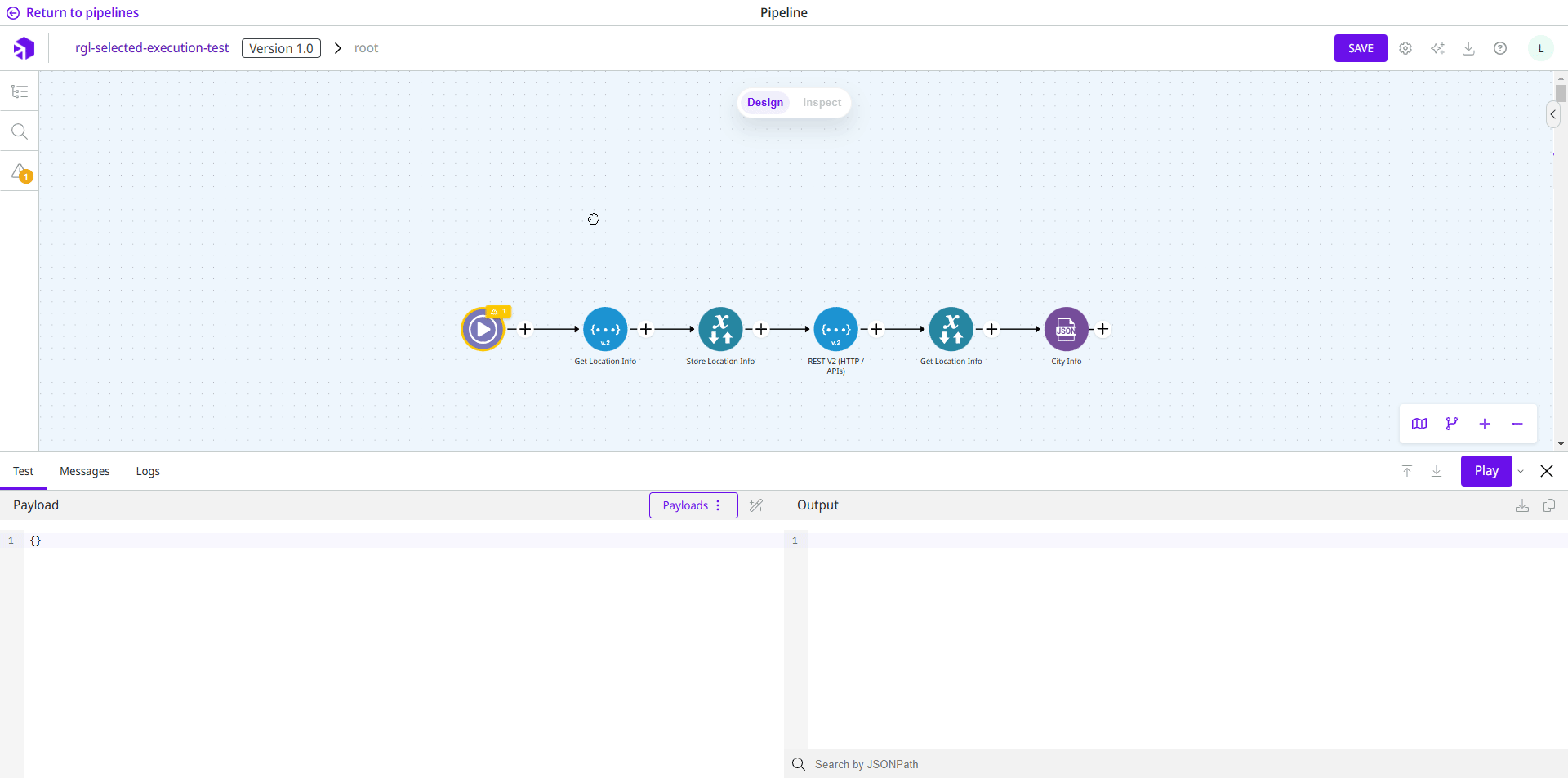Switch canvas to Inspect mode
The height and width of the screenshot is (778, 1568).
822,103
